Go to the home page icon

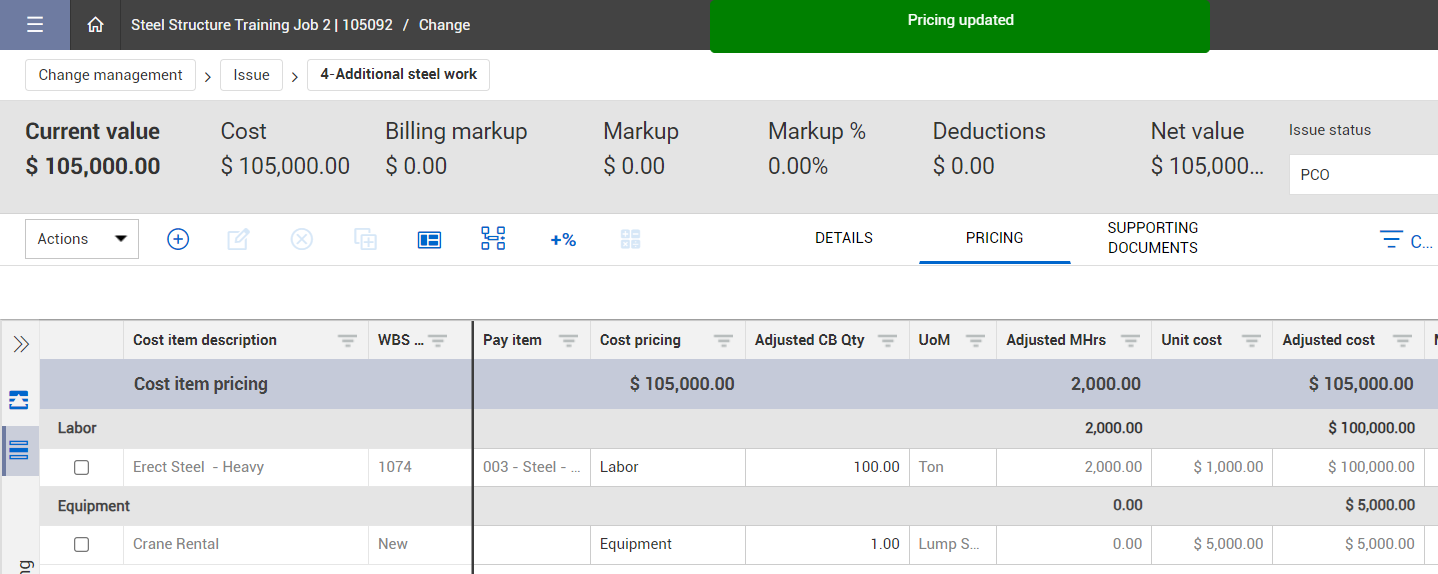(x=95, y=25)
